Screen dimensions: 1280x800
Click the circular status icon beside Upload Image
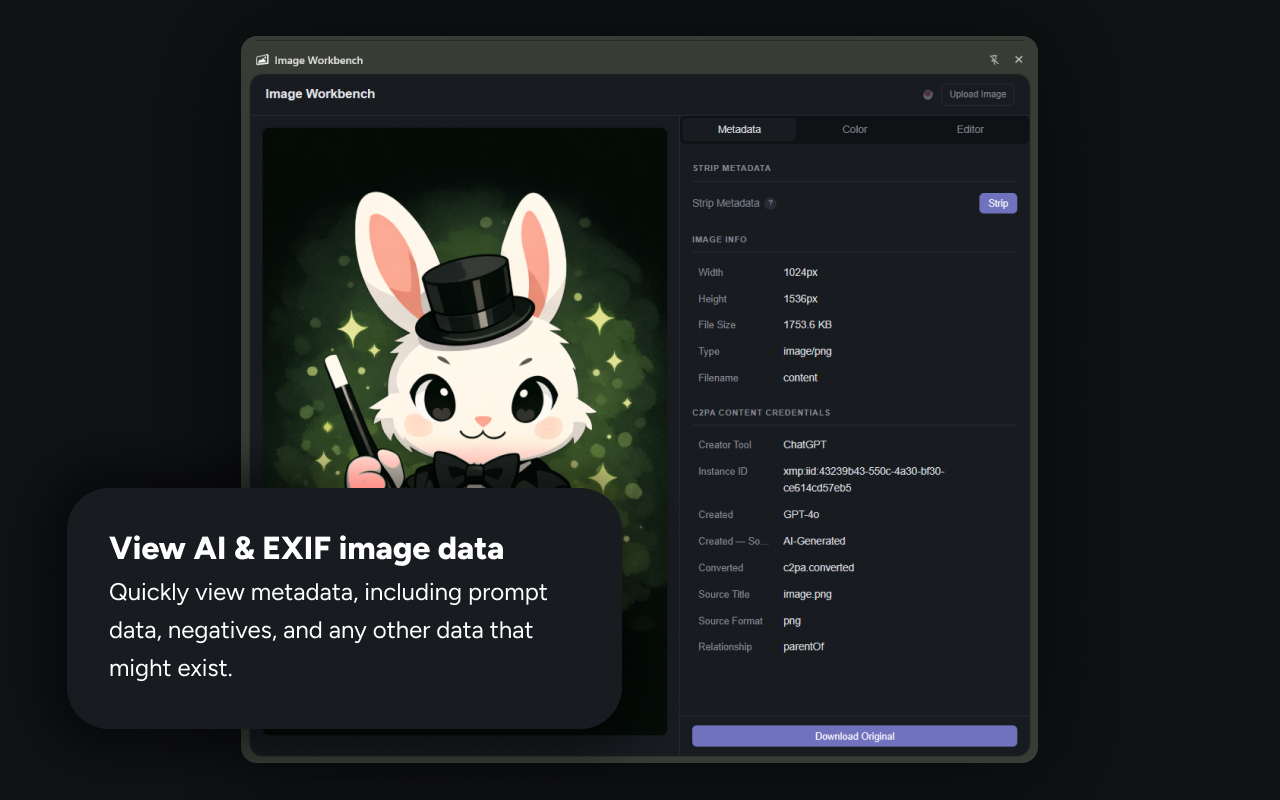pyautogui.click(x=927, y=94)
